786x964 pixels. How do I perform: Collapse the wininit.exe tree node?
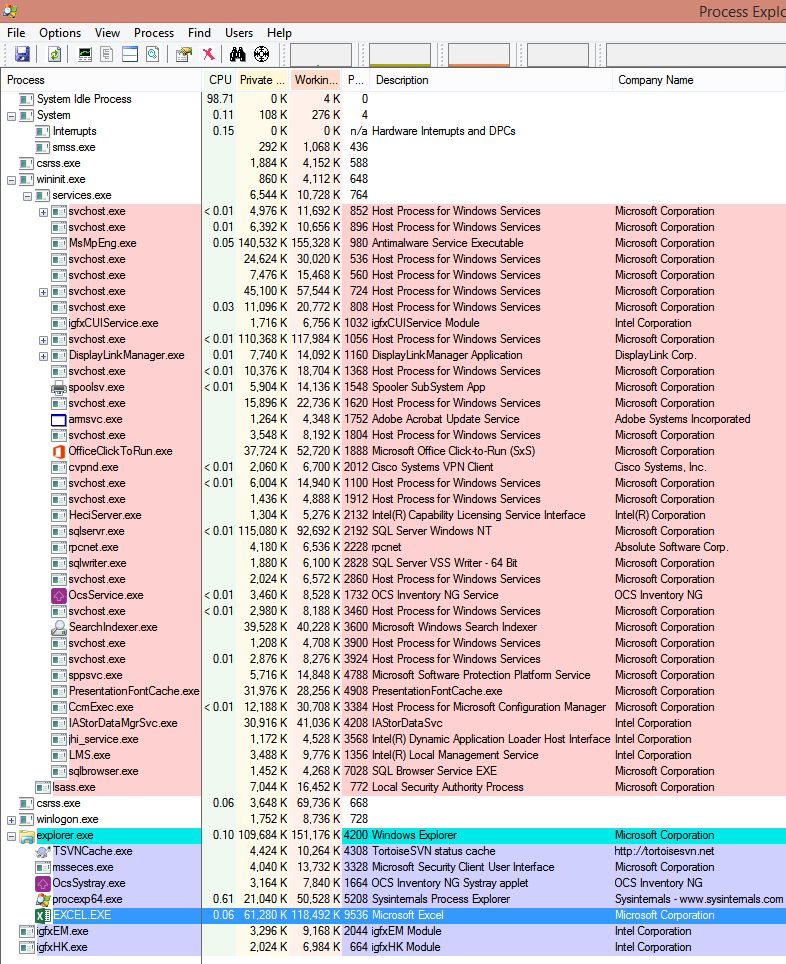pyautogui.click(x=11, y=180)
